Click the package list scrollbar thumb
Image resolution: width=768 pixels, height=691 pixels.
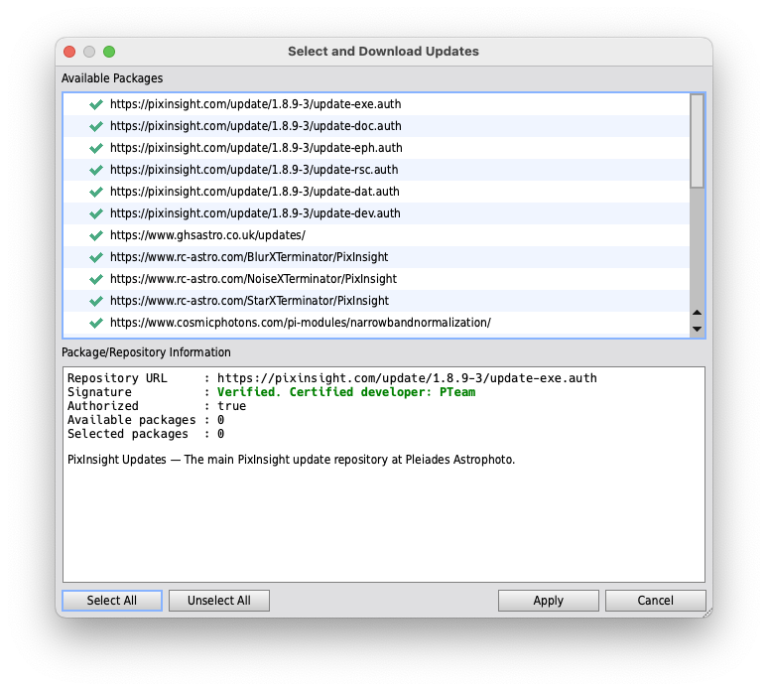[x=697, y=140]
